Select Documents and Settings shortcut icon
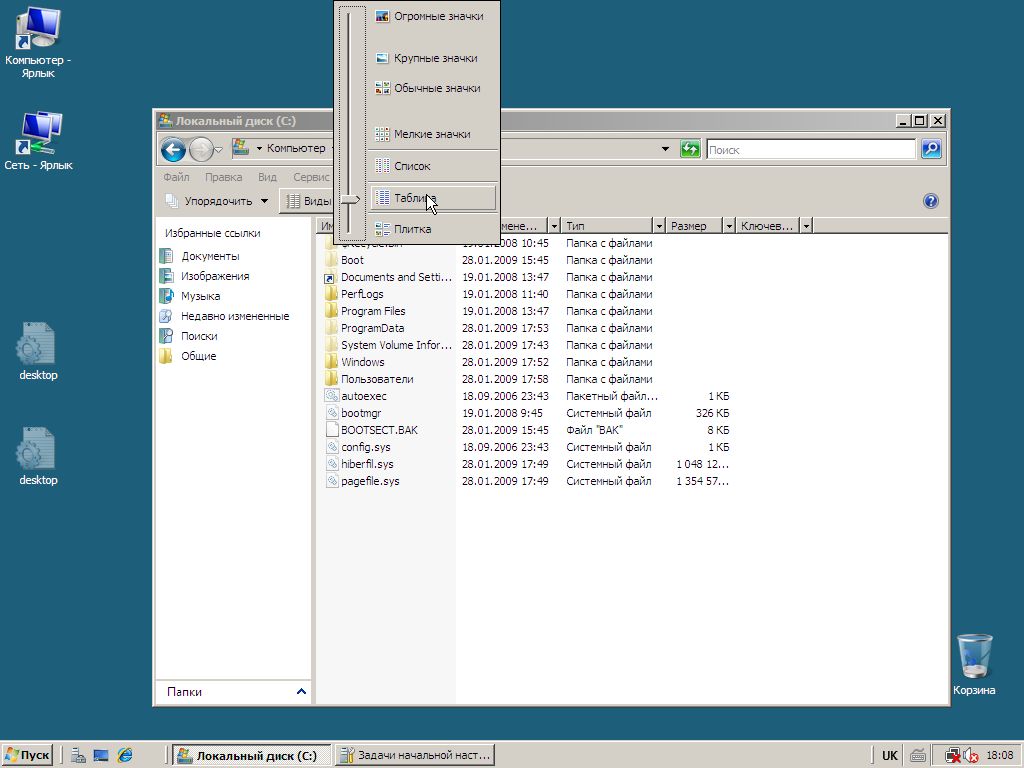Image resolution: width=1024 pixels, height=768 pixels. point(332,277)
